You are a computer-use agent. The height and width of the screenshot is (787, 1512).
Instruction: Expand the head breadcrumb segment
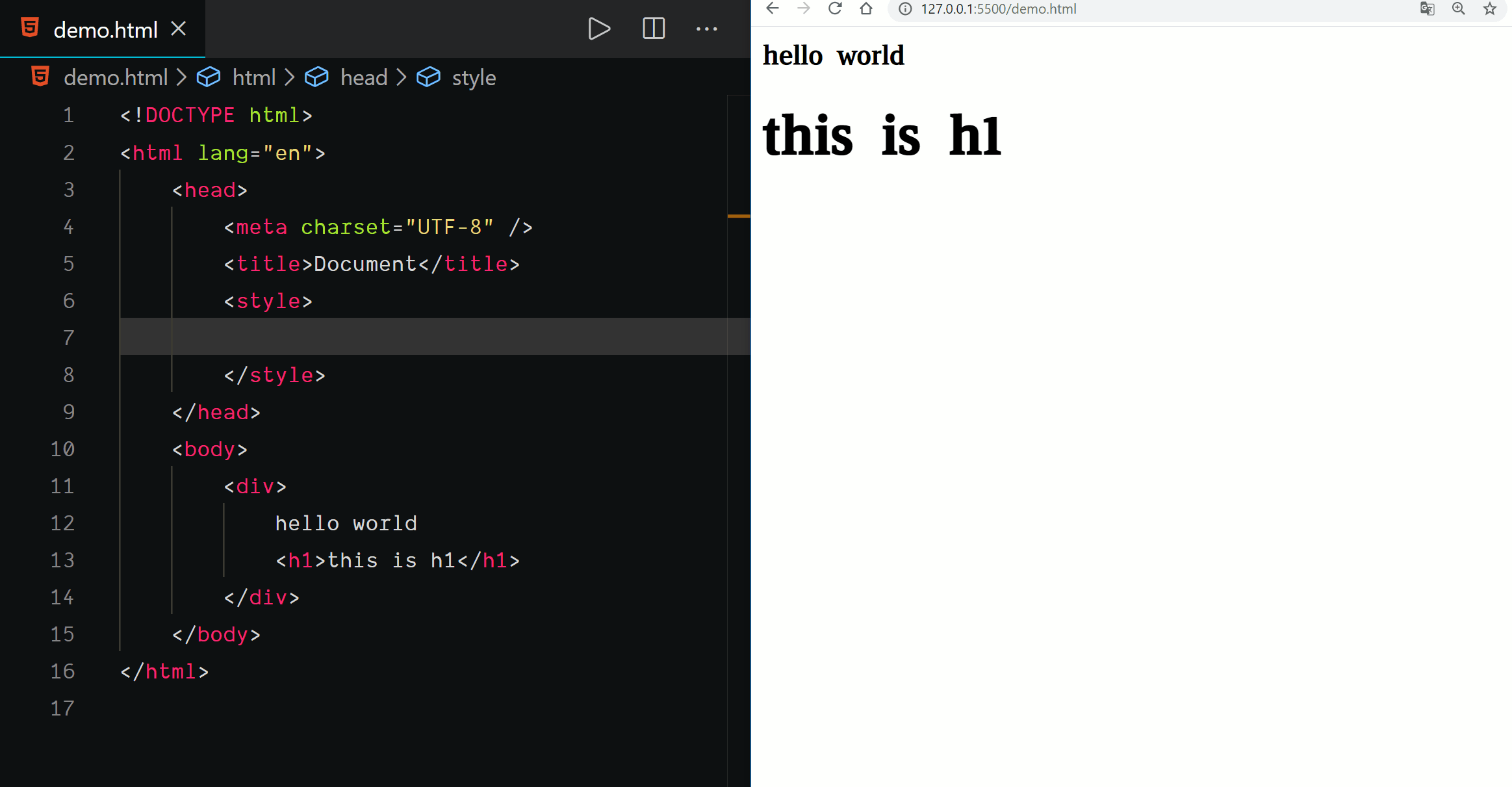[x=363, y=78]
